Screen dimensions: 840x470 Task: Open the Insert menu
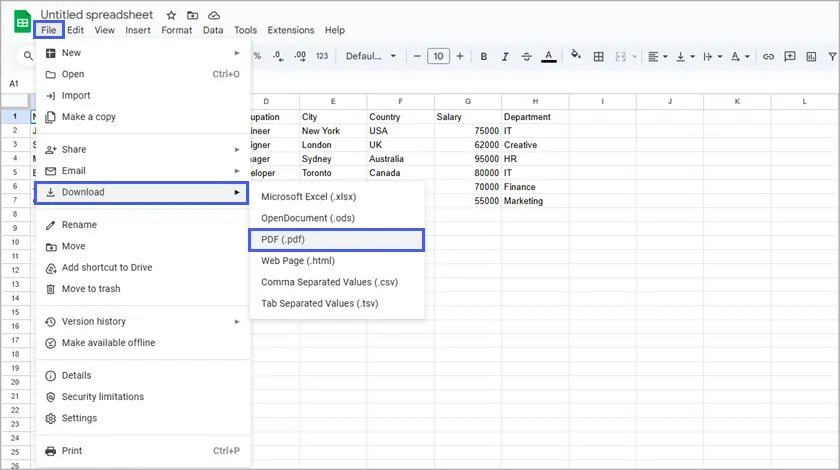[x=138, y=30]
